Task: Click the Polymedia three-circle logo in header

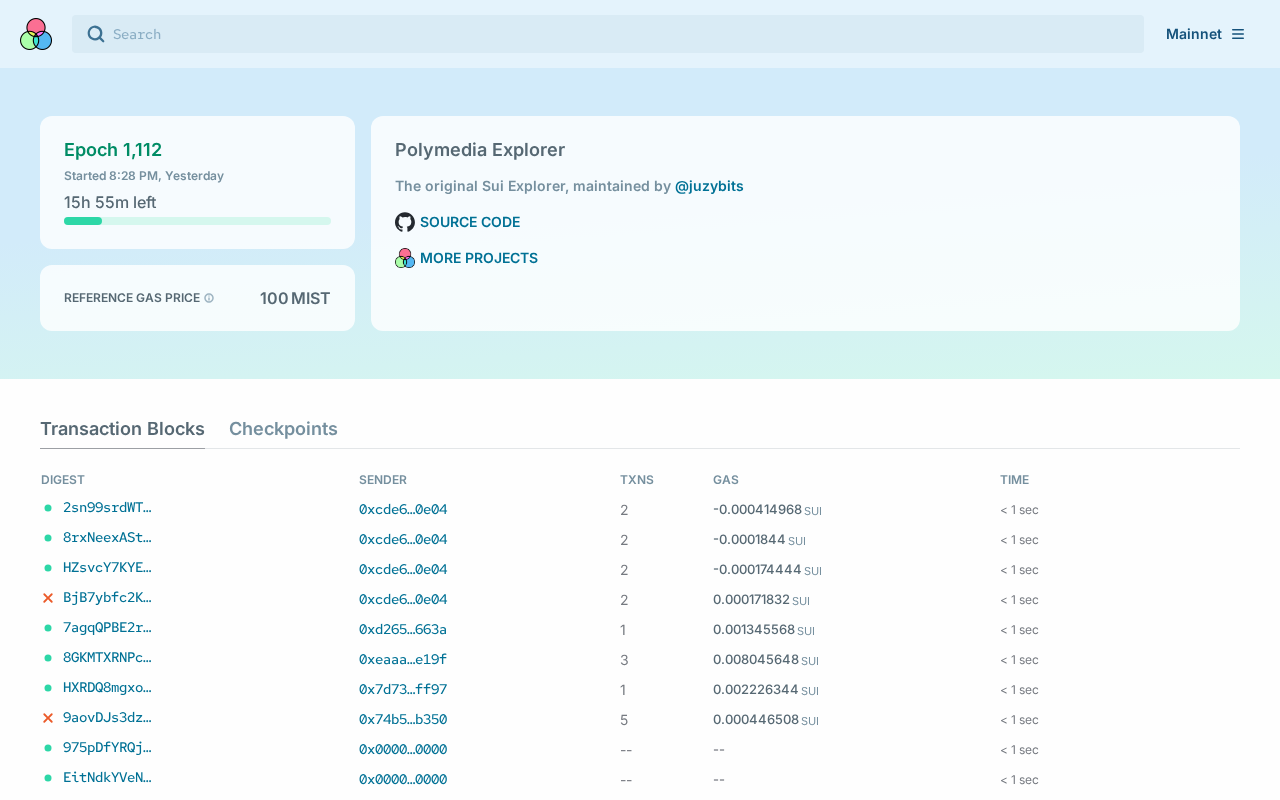Action: 36,34
